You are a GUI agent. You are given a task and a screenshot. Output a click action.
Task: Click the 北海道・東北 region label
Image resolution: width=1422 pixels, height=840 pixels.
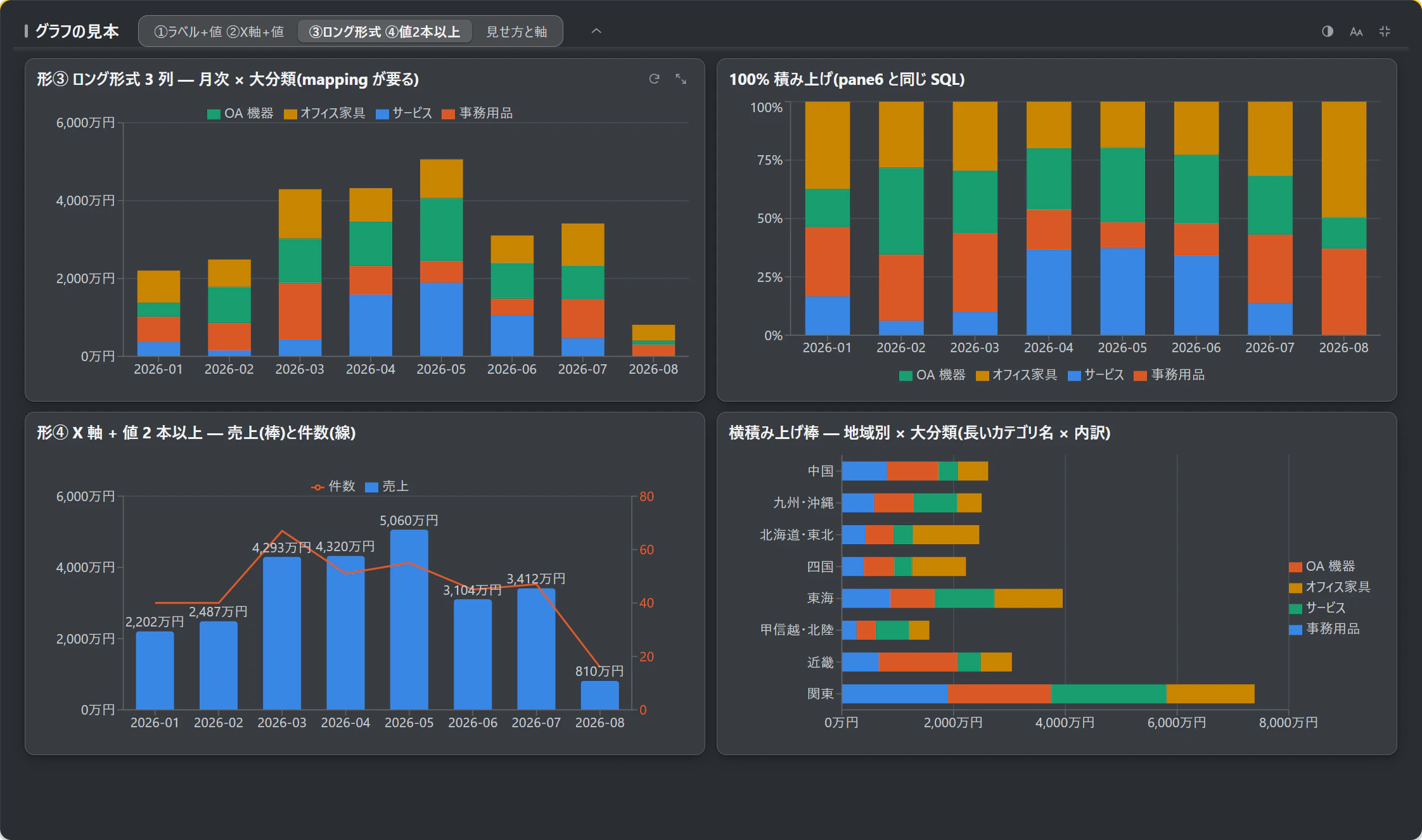click(x=797, y=535)
